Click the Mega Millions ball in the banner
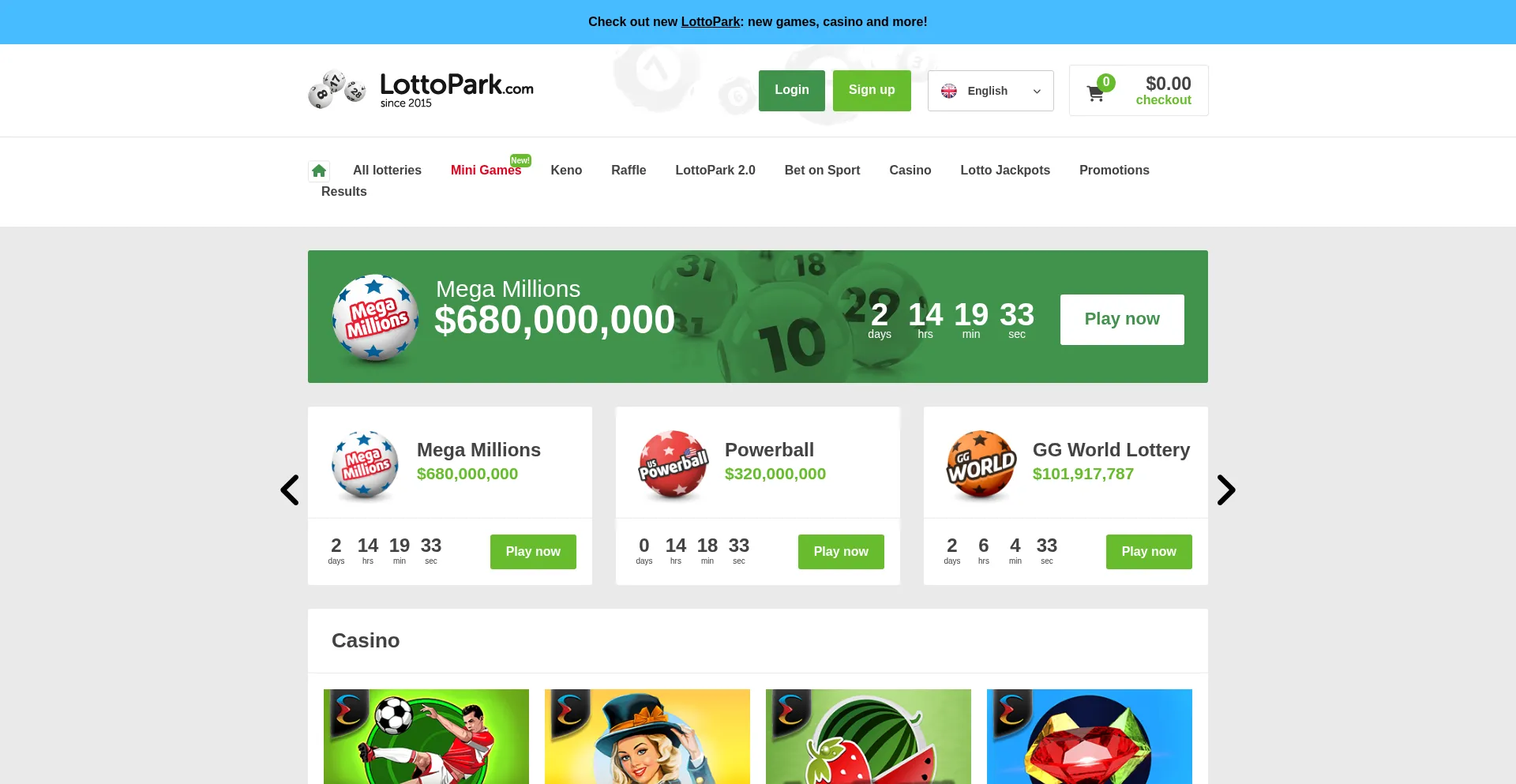The width and height of the screenshot is (1516, 784). coord(376,318)
